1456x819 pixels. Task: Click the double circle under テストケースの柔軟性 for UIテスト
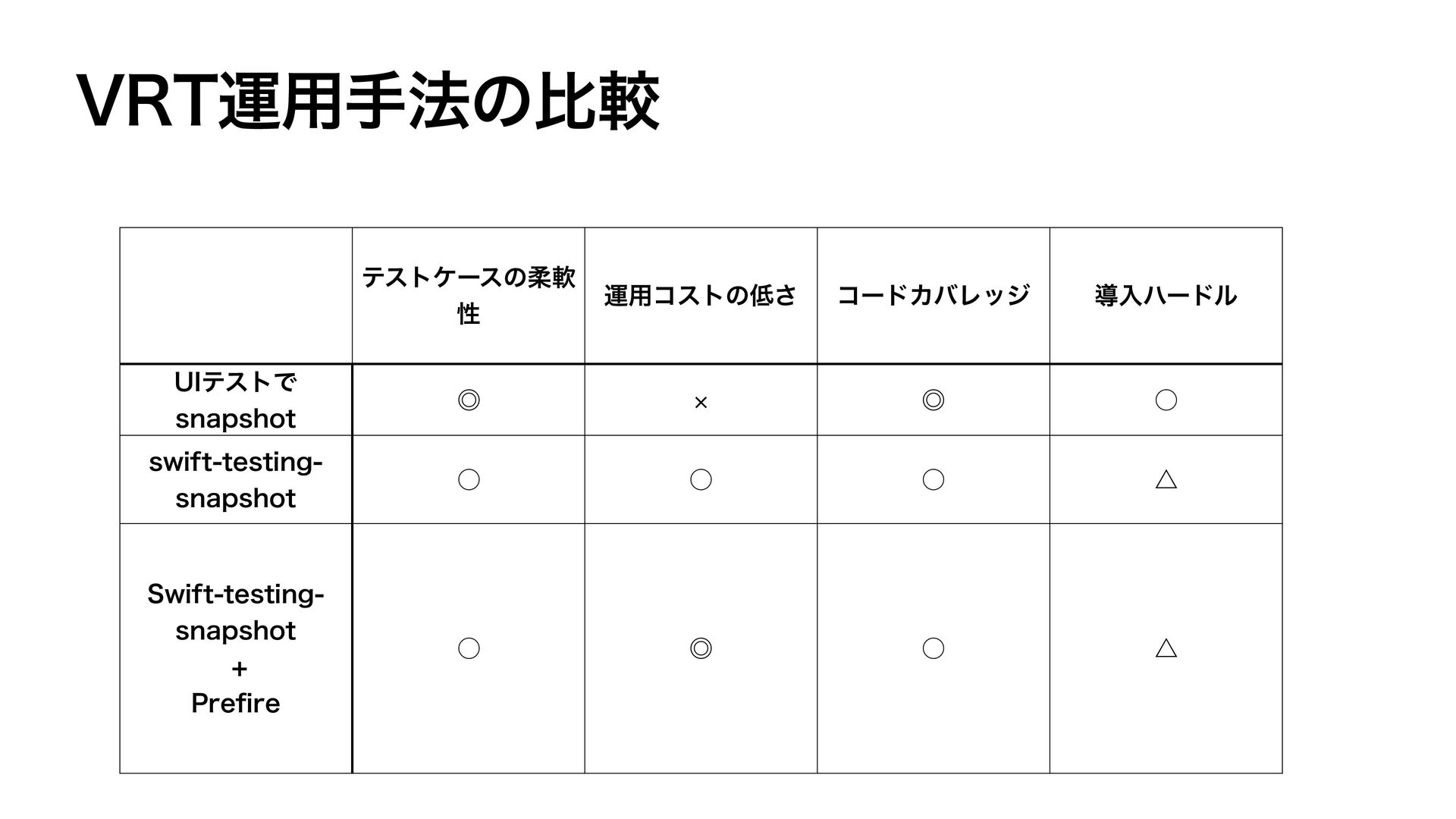coord(469,400)
